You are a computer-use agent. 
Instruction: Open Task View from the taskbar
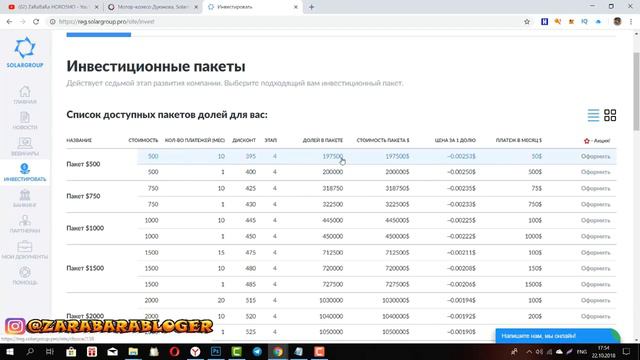[x=50, y=351]
